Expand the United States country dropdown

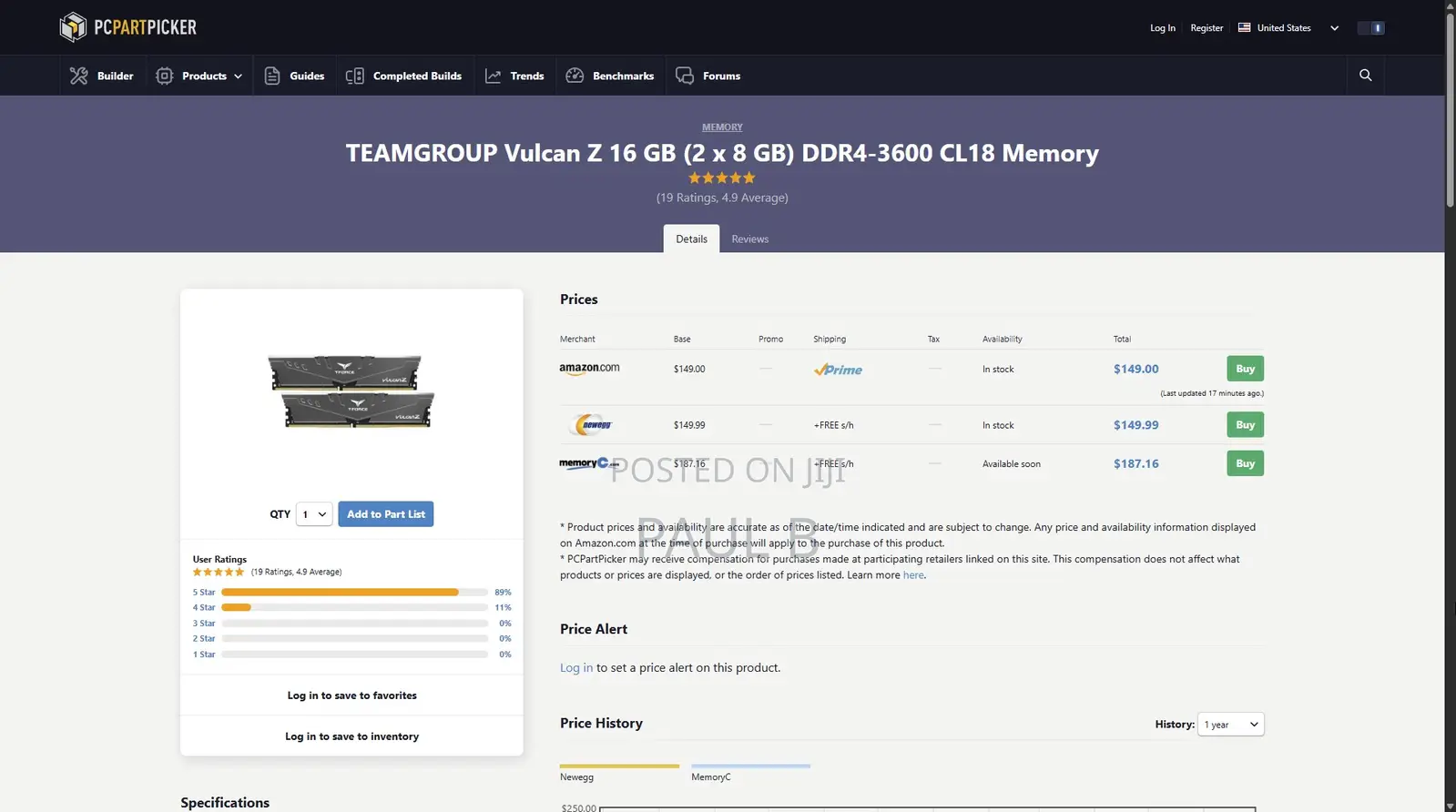1335,28
